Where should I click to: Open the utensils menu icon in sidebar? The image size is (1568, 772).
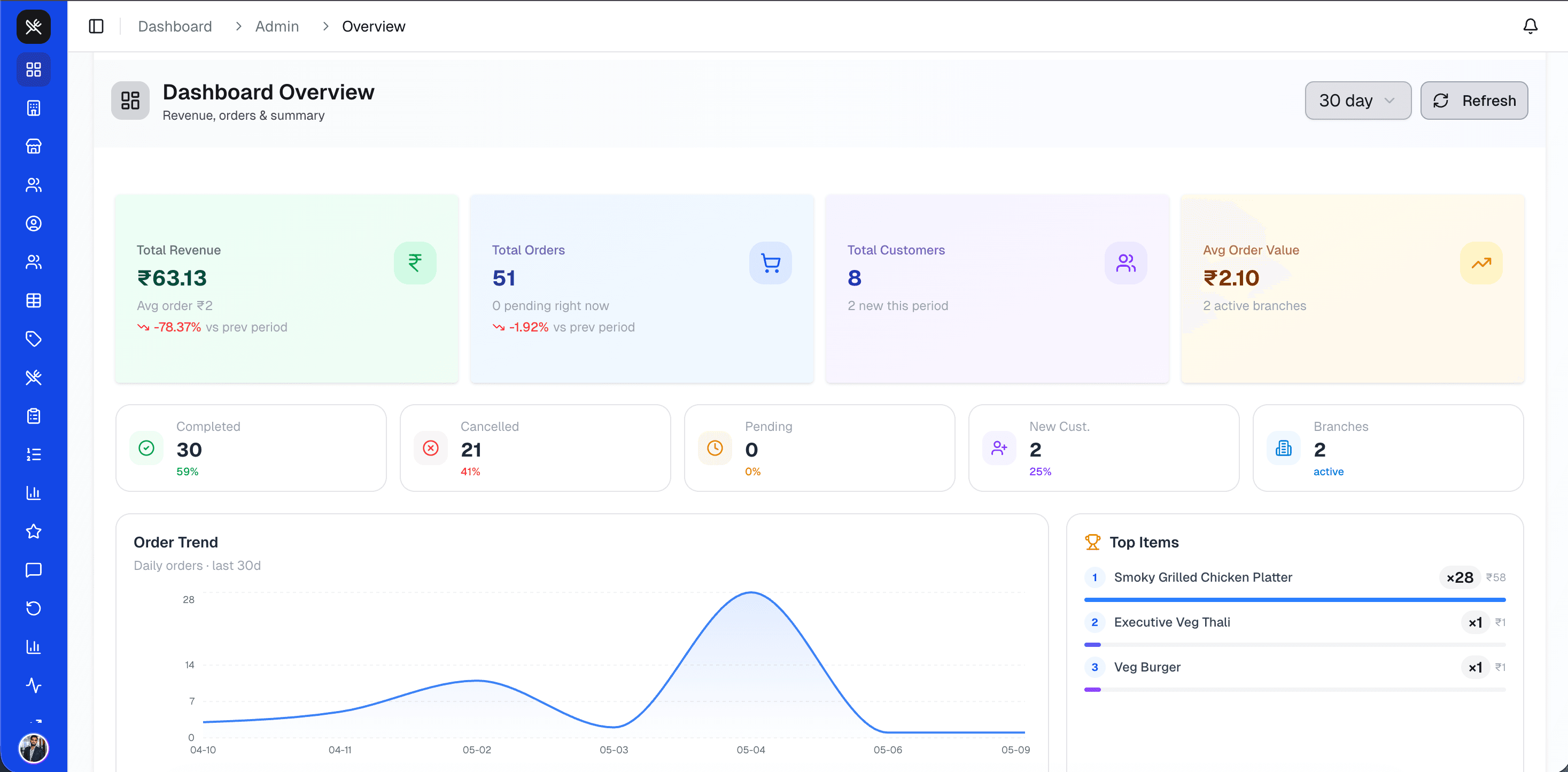[x=34, y=377]
